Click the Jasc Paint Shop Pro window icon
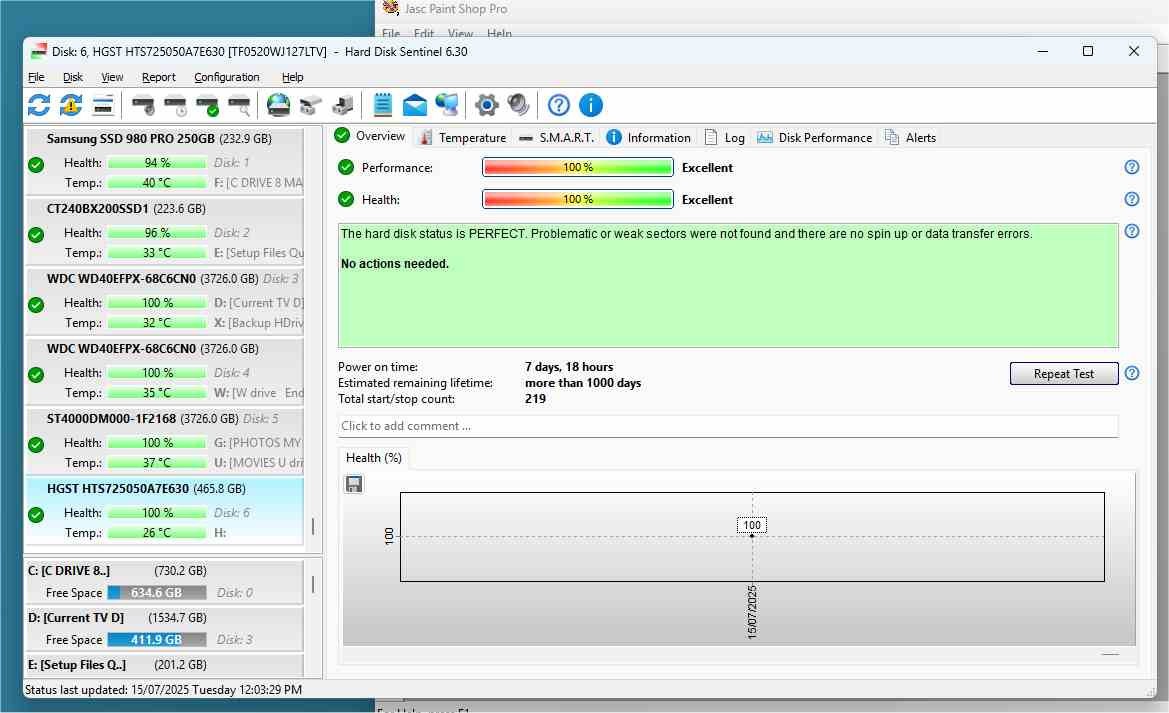This screenshot has height=713, width=1169. 391,8
